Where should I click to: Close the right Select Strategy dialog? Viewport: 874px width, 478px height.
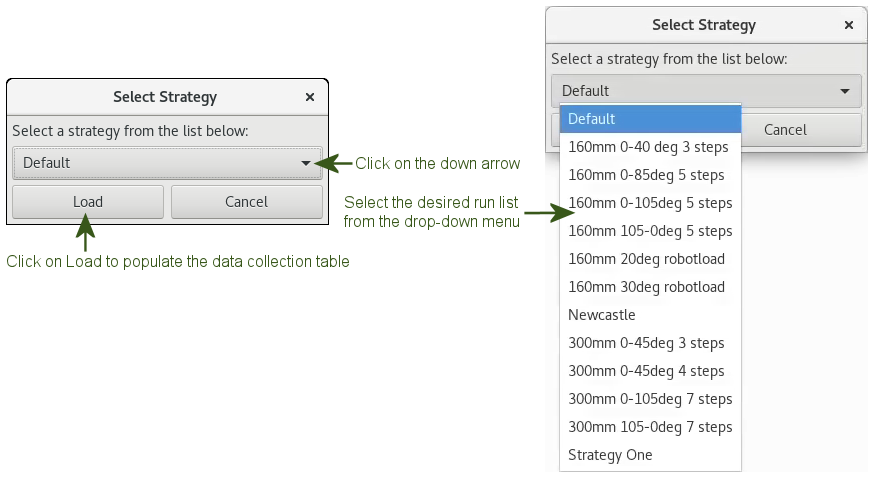849,25
